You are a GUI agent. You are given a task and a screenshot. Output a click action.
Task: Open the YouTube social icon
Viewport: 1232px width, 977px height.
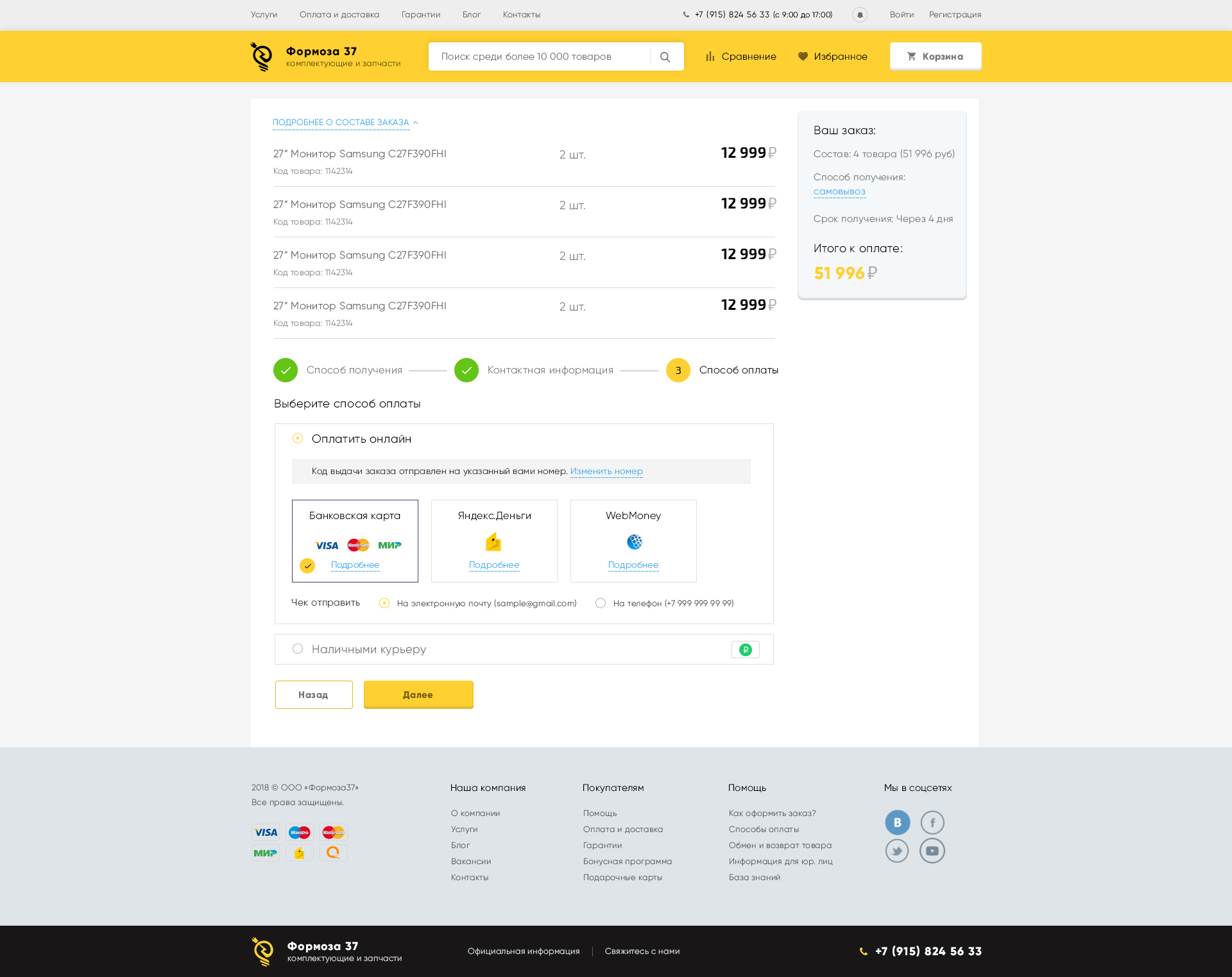click(x=932, y=851)
